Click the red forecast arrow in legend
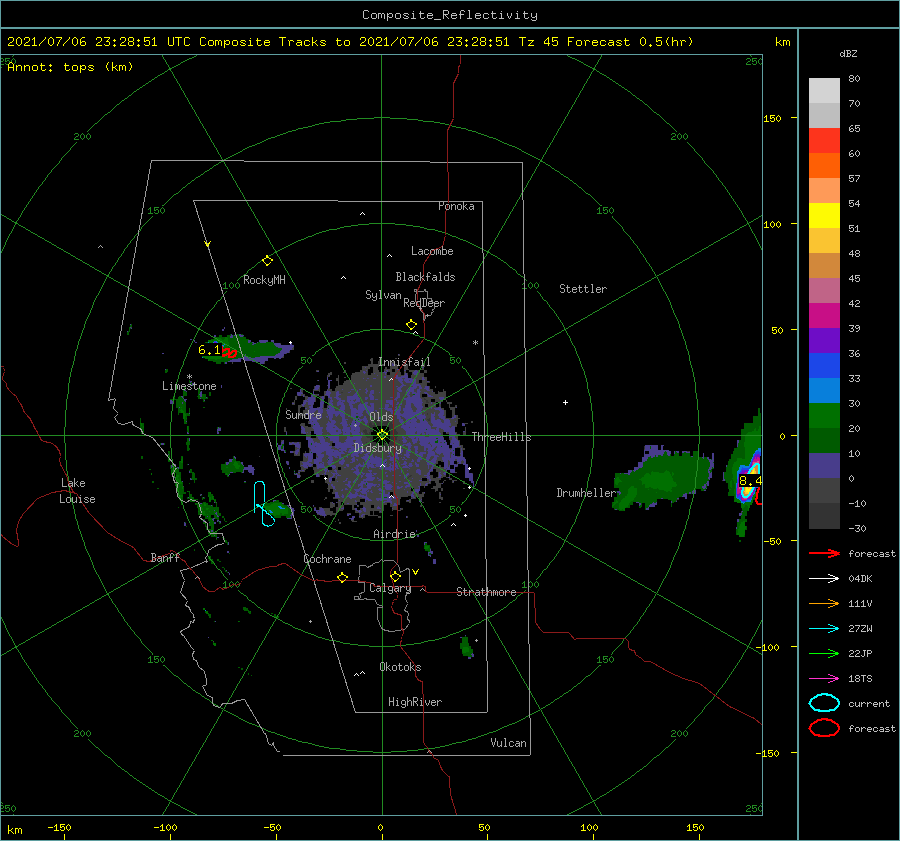The image size is (900, 841). [x=824, y=553]
